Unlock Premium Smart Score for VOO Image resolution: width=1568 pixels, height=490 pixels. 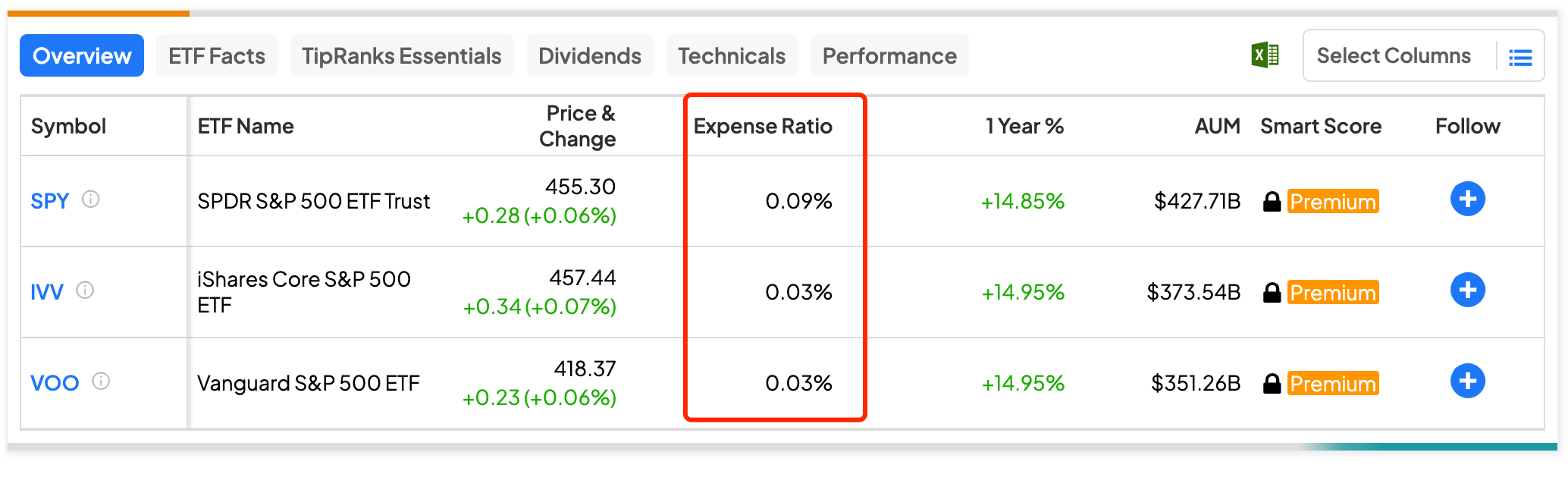[x=1333, y=383]
